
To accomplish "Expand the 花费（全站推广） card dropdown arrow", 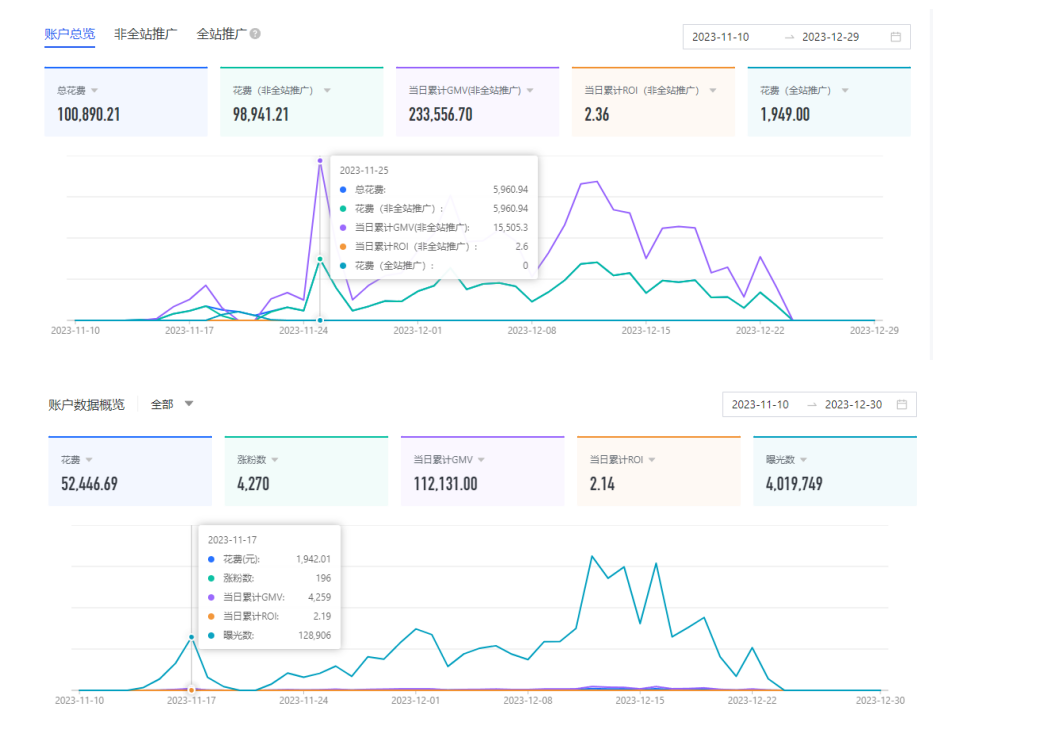I will (845, 91).
